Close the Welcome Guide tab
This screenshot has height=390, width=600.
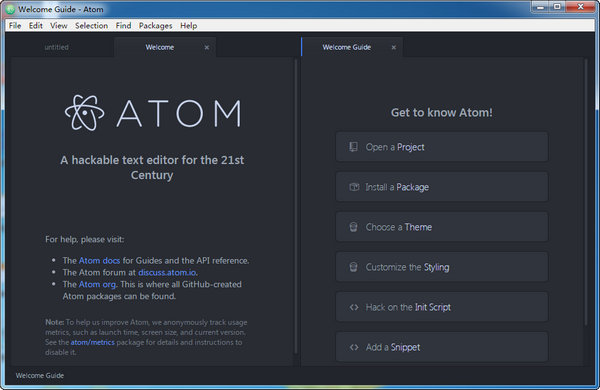pyautogui.click(x=394, y=47)
